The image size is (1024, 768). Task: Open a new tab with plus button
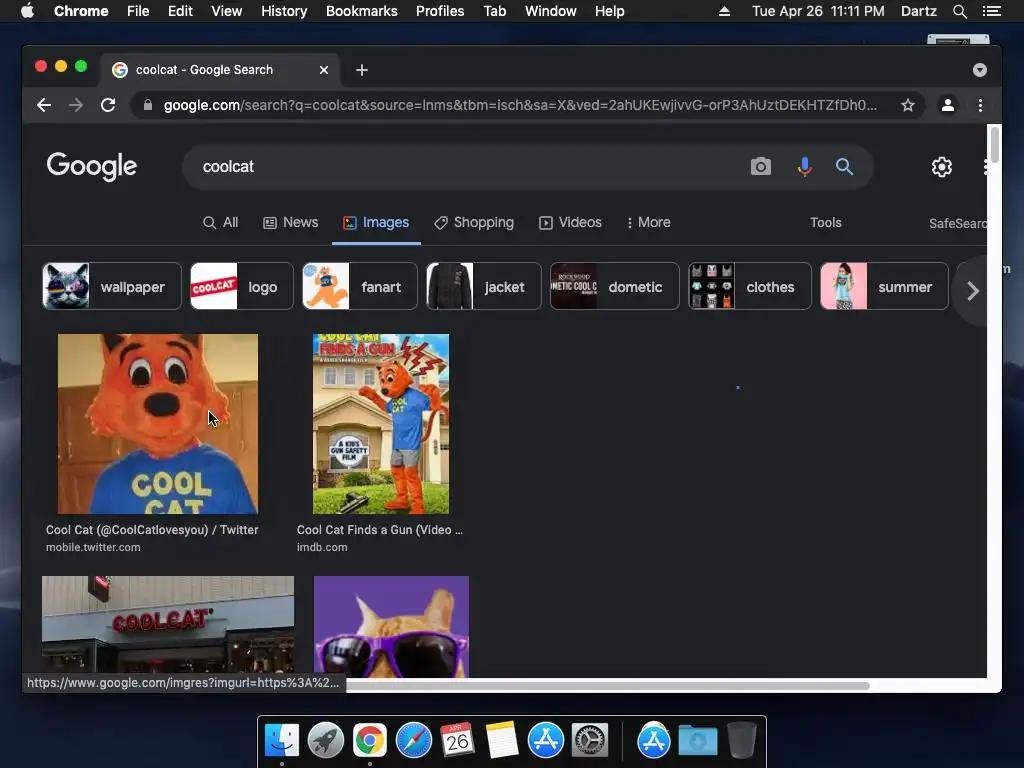pos(362,70)
